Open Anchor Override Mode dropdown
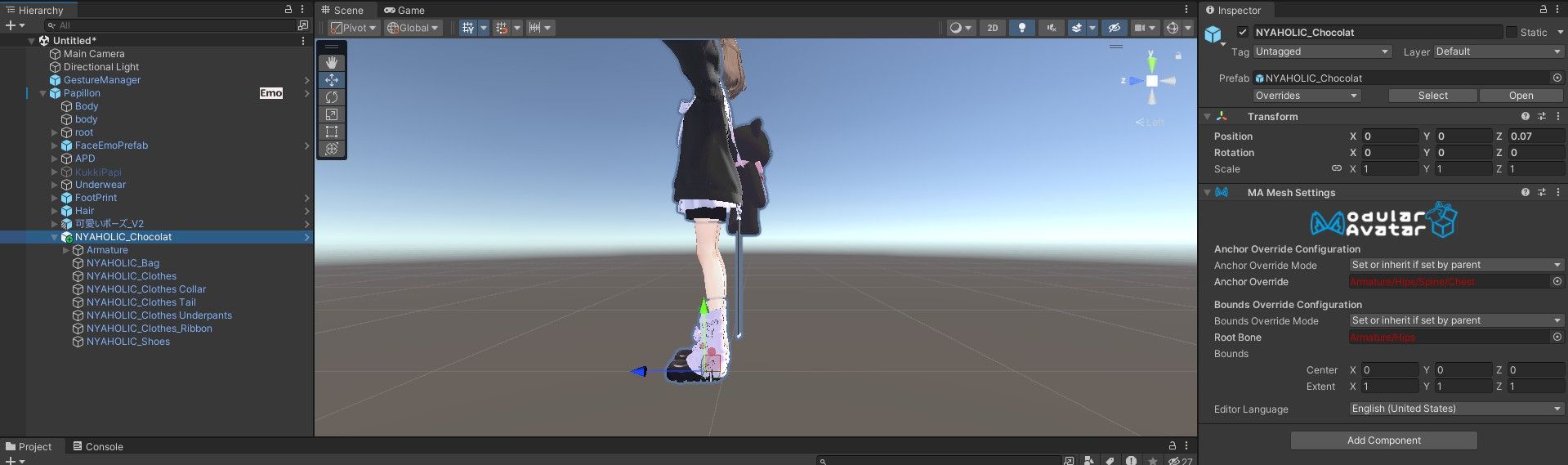This screenshot has height=465, width=1568. coord(1456,265)
